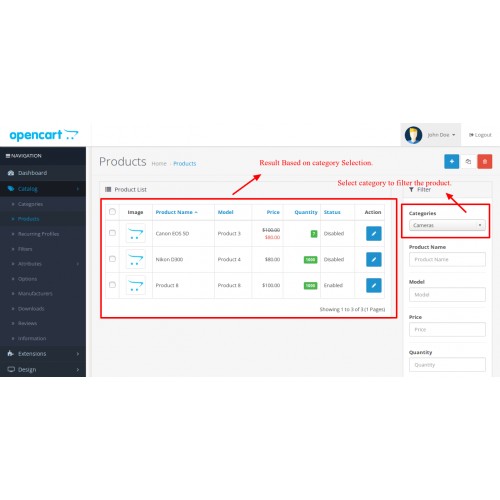Edit Nikon D300 with pencil icon
Screen dimensions: 500x500
374,259
